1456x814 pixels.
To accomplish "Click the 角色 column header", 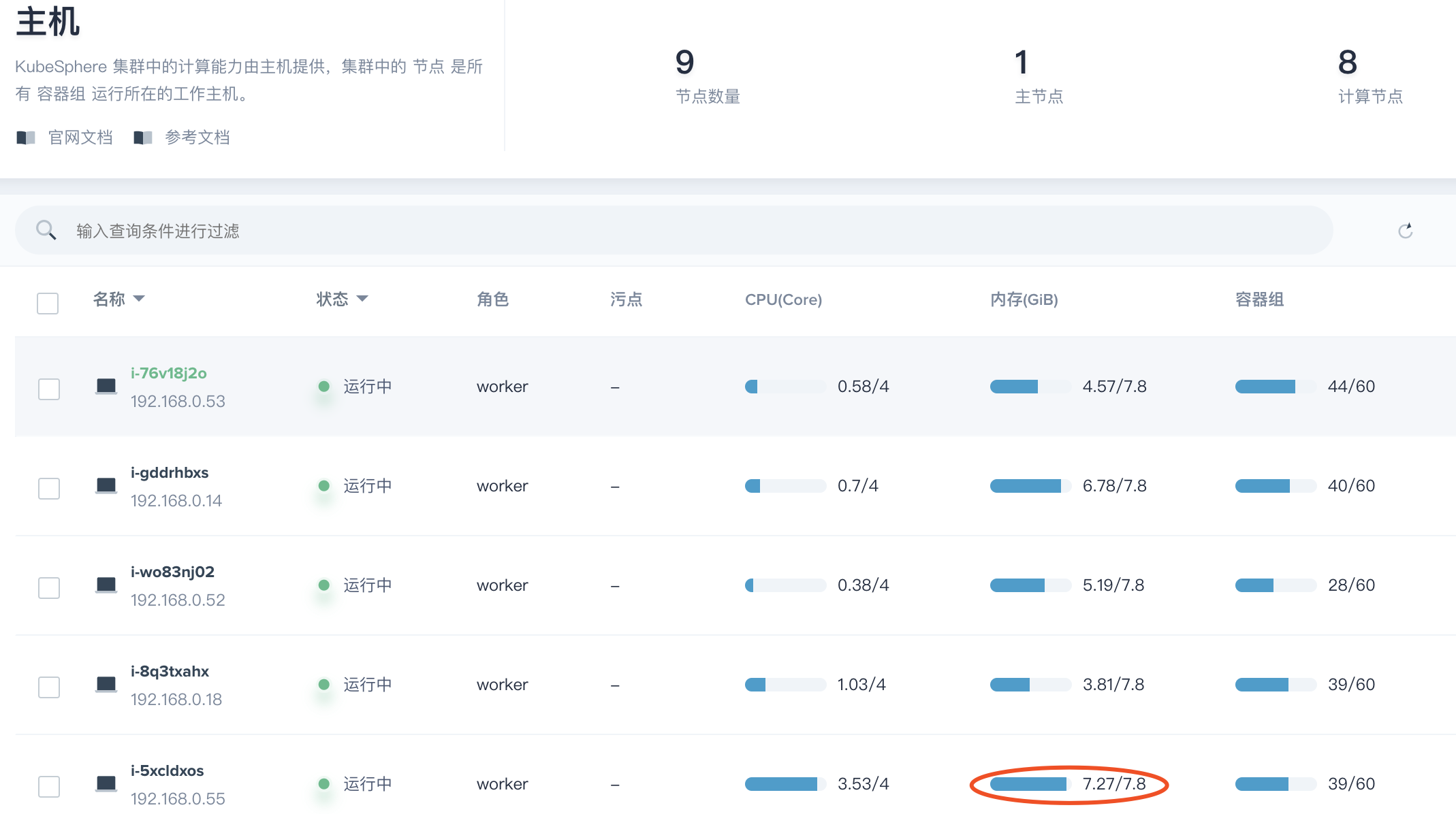I will click(x=493, y=299).
